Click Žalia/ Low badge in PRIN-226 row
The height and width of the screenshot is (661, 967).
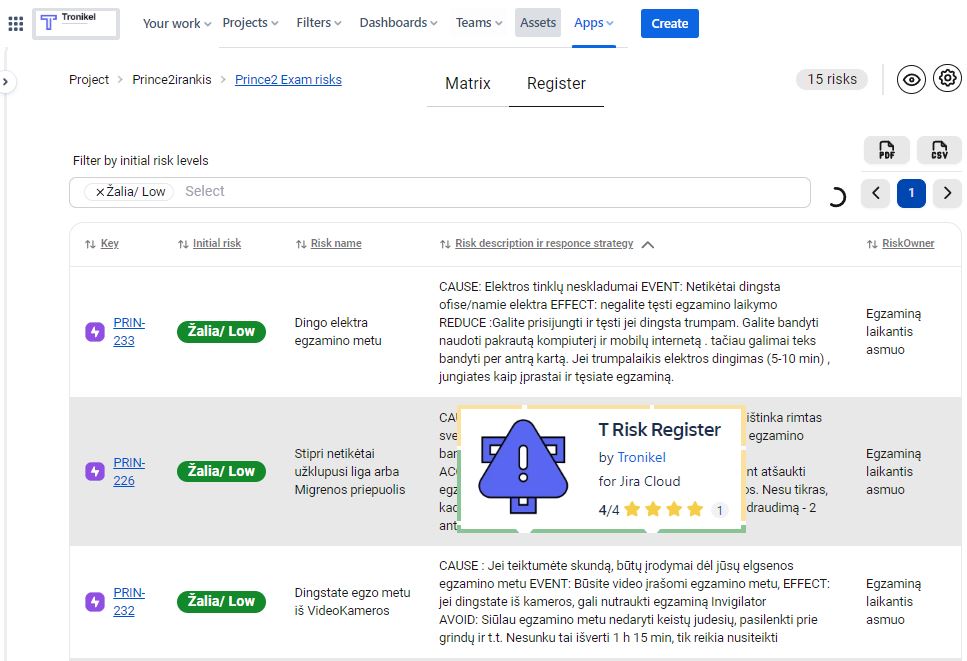pyautogui.click(x=221, y=472)
